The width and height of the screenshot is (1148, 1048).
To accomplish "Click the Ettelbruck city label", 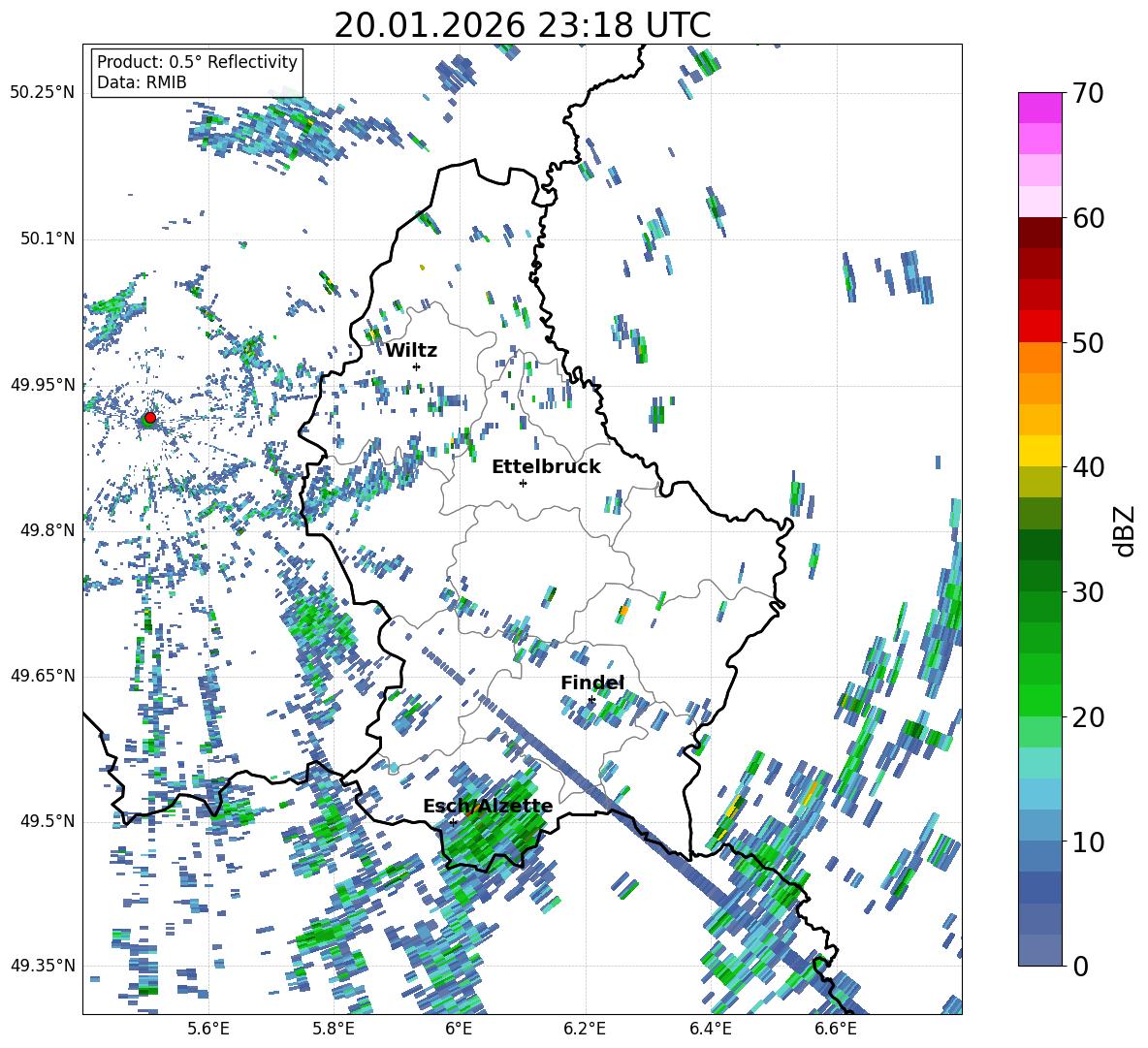I will tap(546, 467).
